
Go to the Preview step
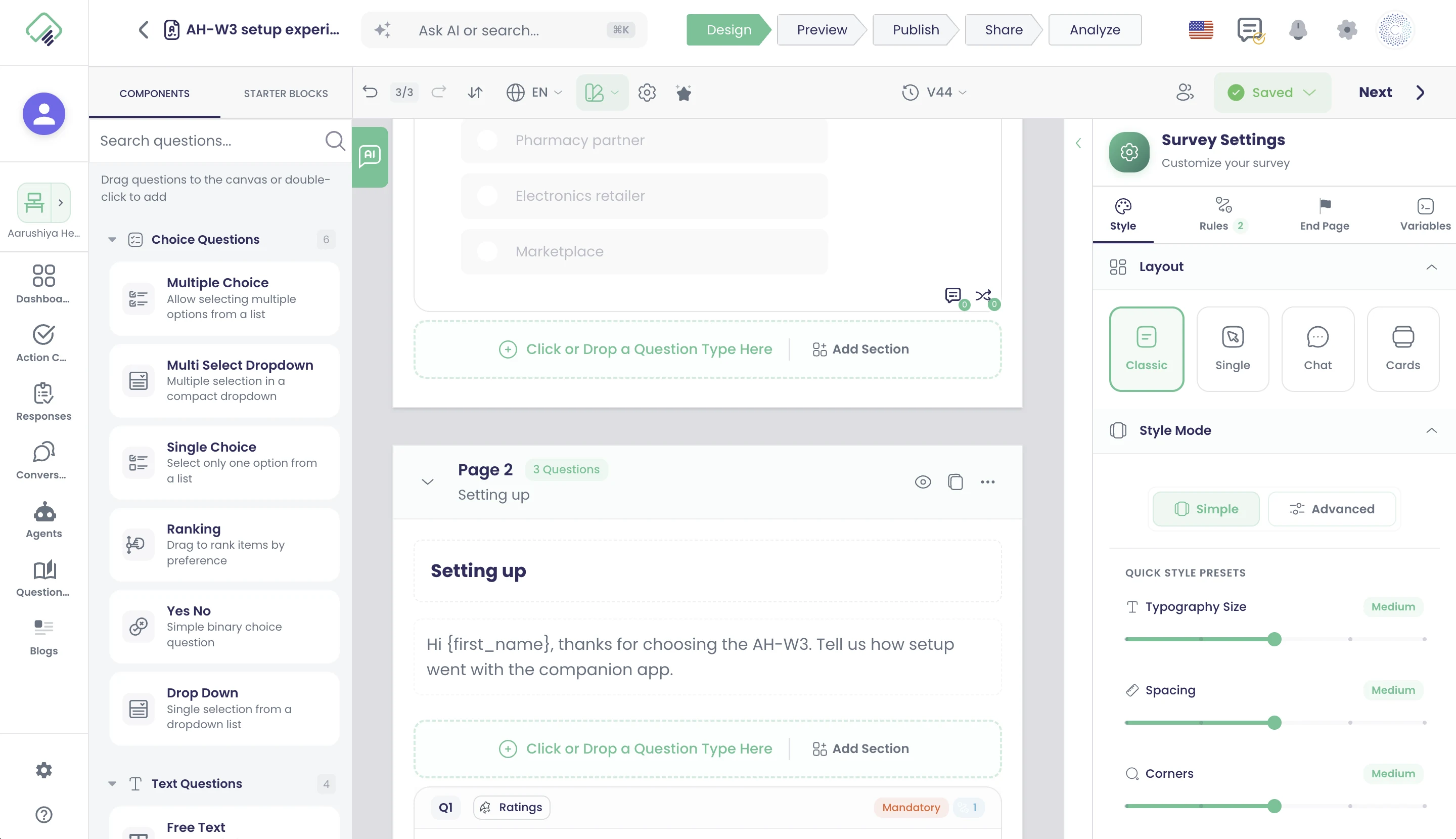click(x=822, y=30)
